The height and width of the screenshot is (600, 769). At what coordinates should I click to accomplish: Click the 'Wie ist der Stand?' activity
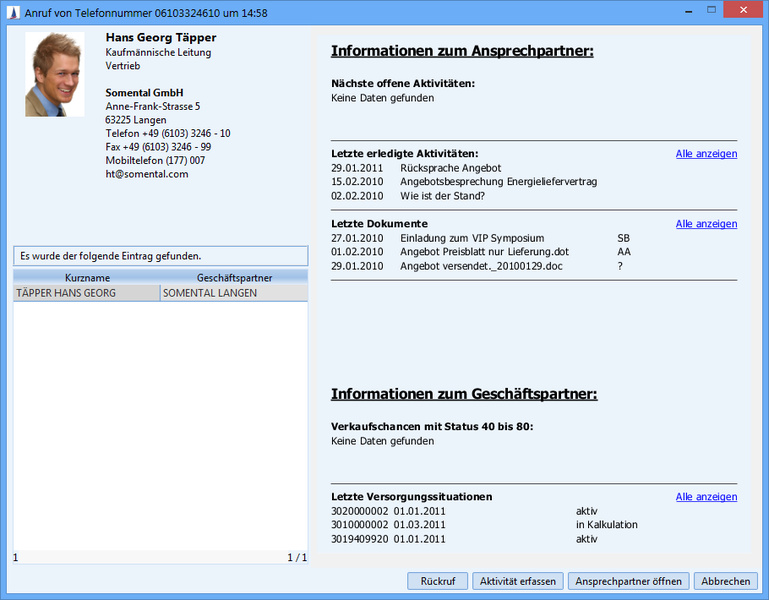click(443, 196)
